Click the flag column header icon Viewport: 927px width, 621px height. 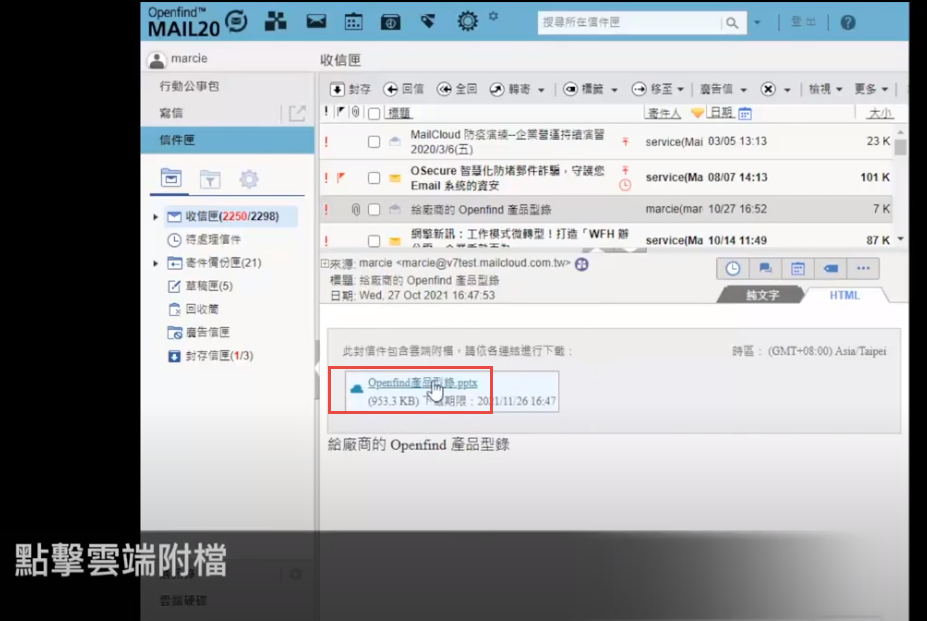tap(341, 112)
